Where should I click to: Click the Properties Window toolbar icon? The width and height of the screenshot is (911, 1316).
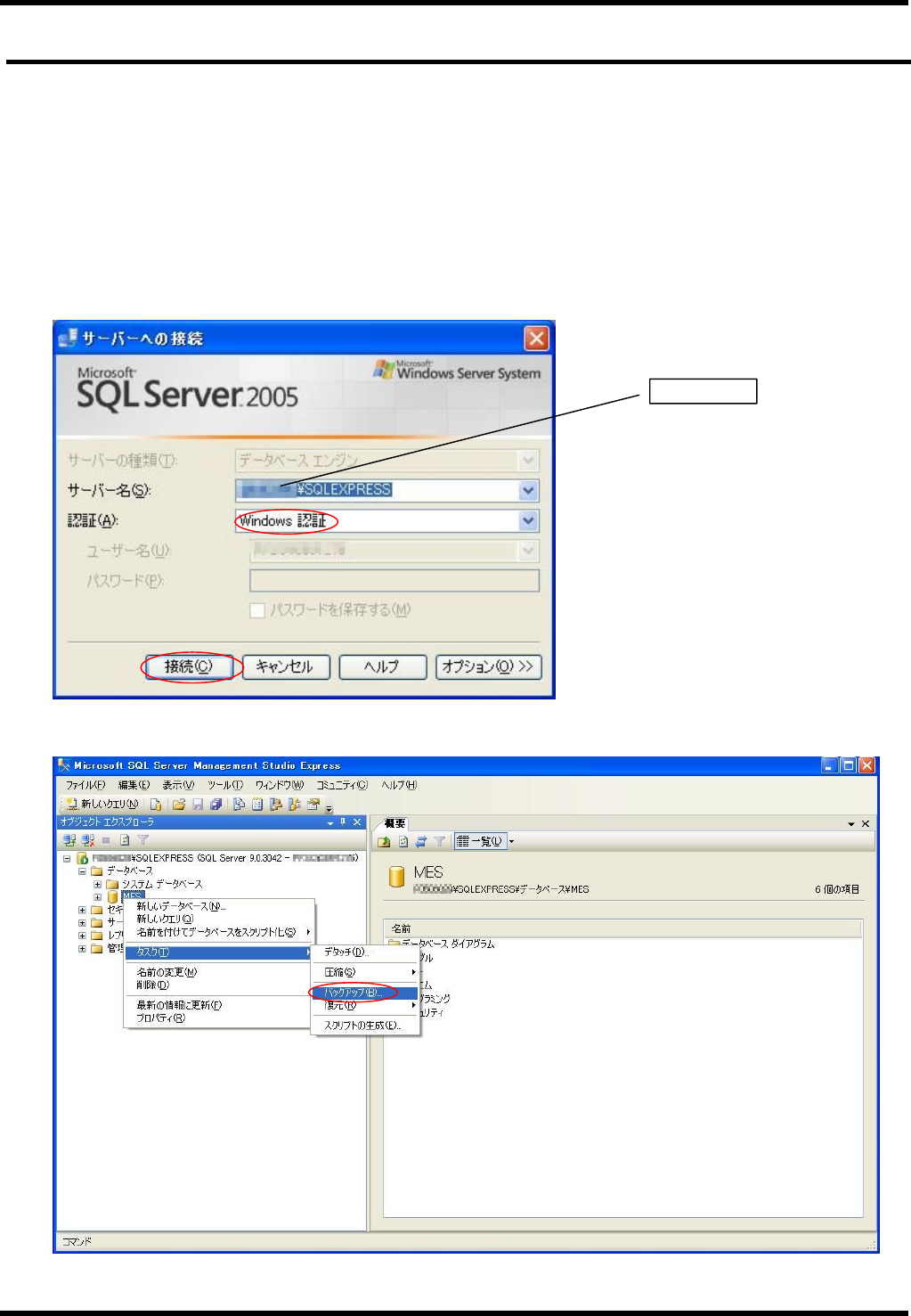(x=313, y=805)
